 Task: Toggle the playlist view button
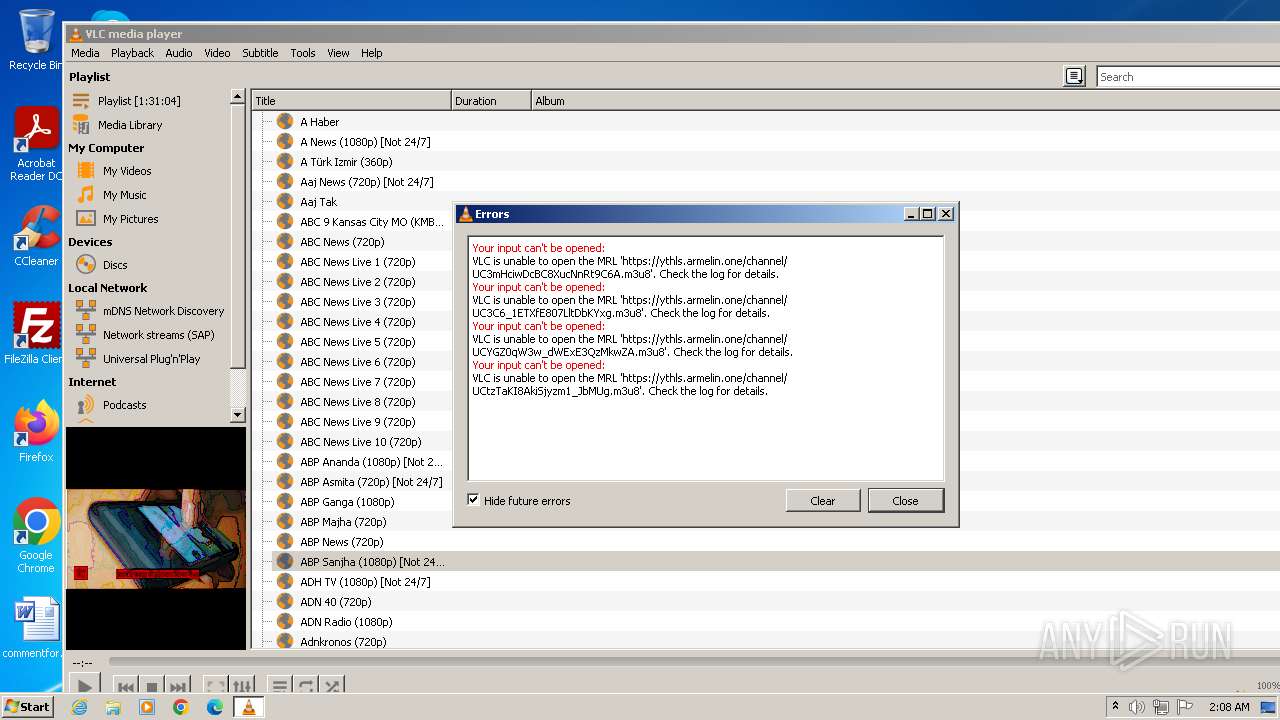280,686
